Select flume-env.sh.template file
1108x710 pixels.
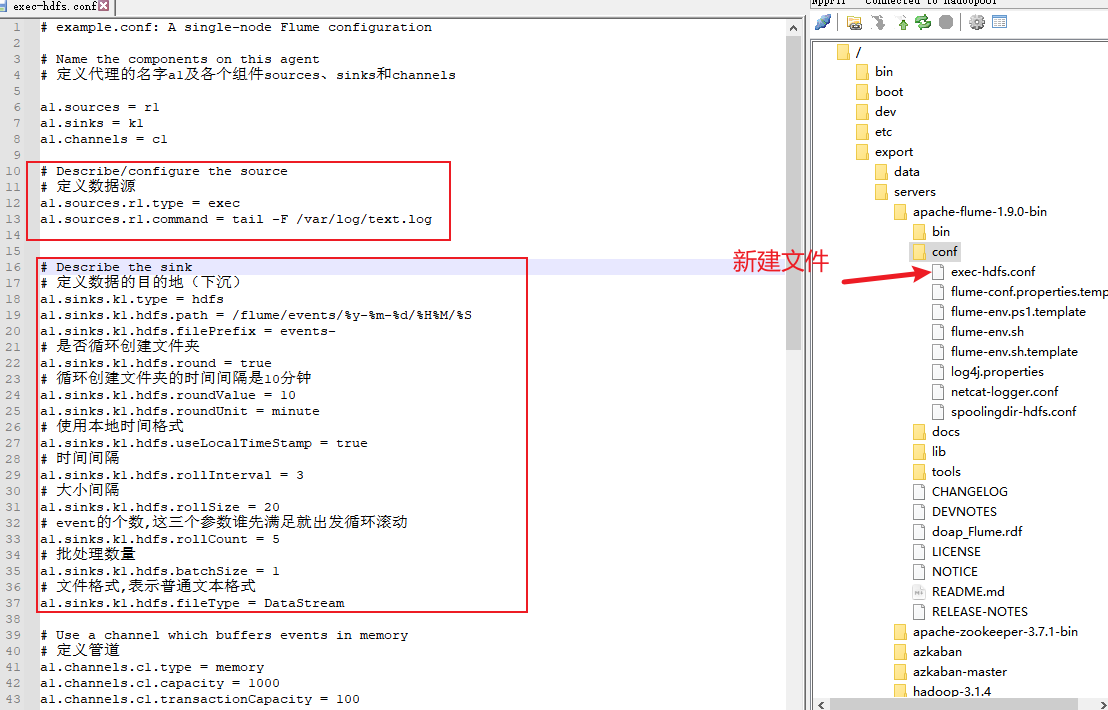pyautogui.click(x=1014, y=352)
